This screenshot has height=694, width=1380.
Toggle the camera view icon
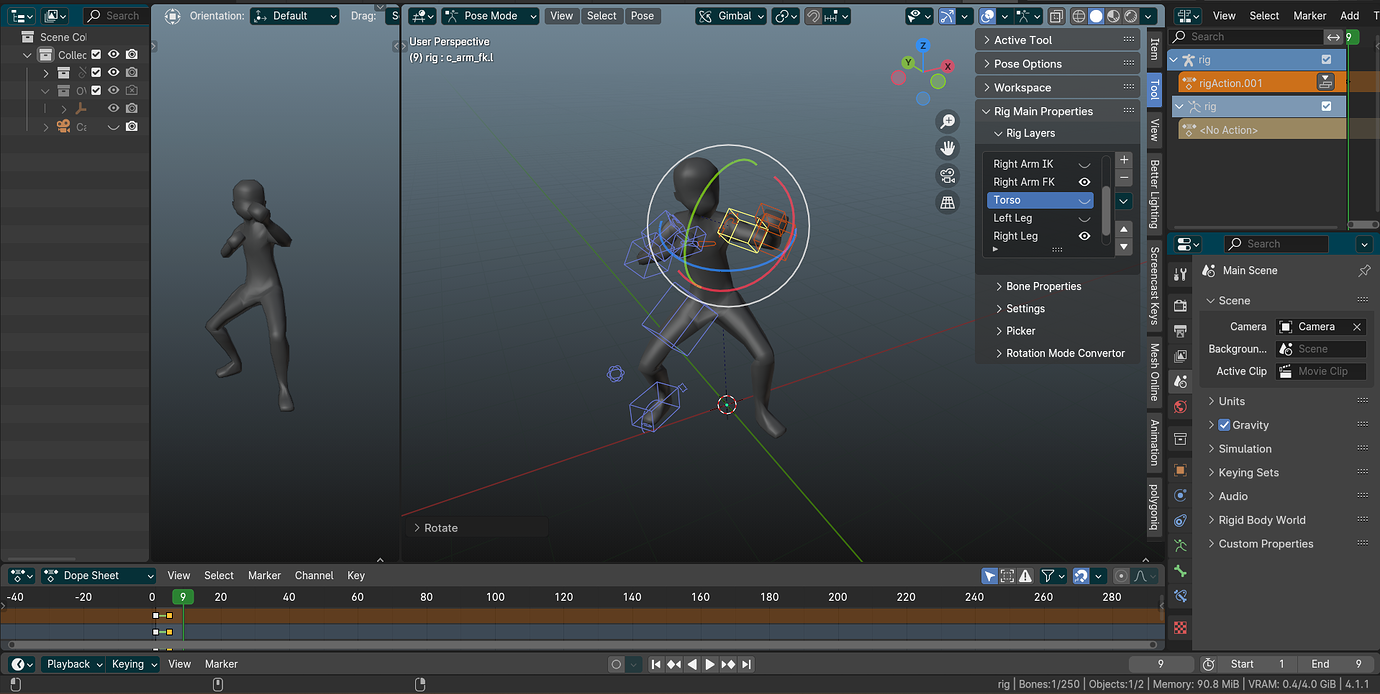click(x=947, y=175)
